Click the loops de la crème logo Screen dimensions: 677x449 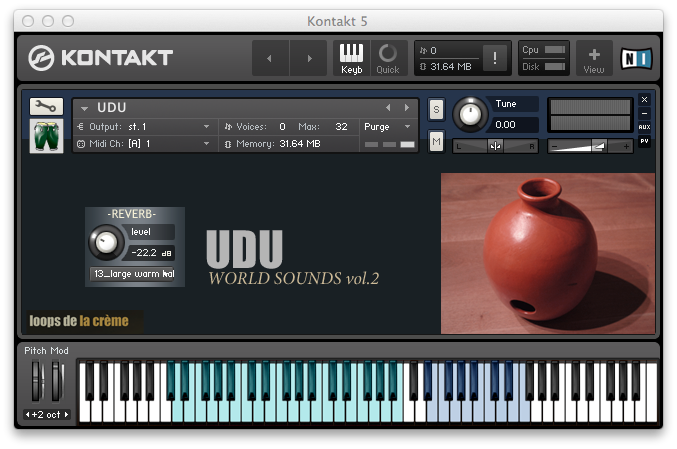click(79, 321)
